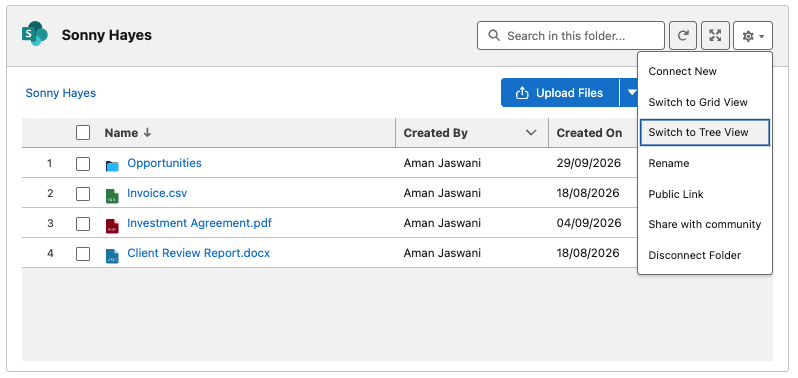
Task: Click the Created On column header
Action: (589, 133)
